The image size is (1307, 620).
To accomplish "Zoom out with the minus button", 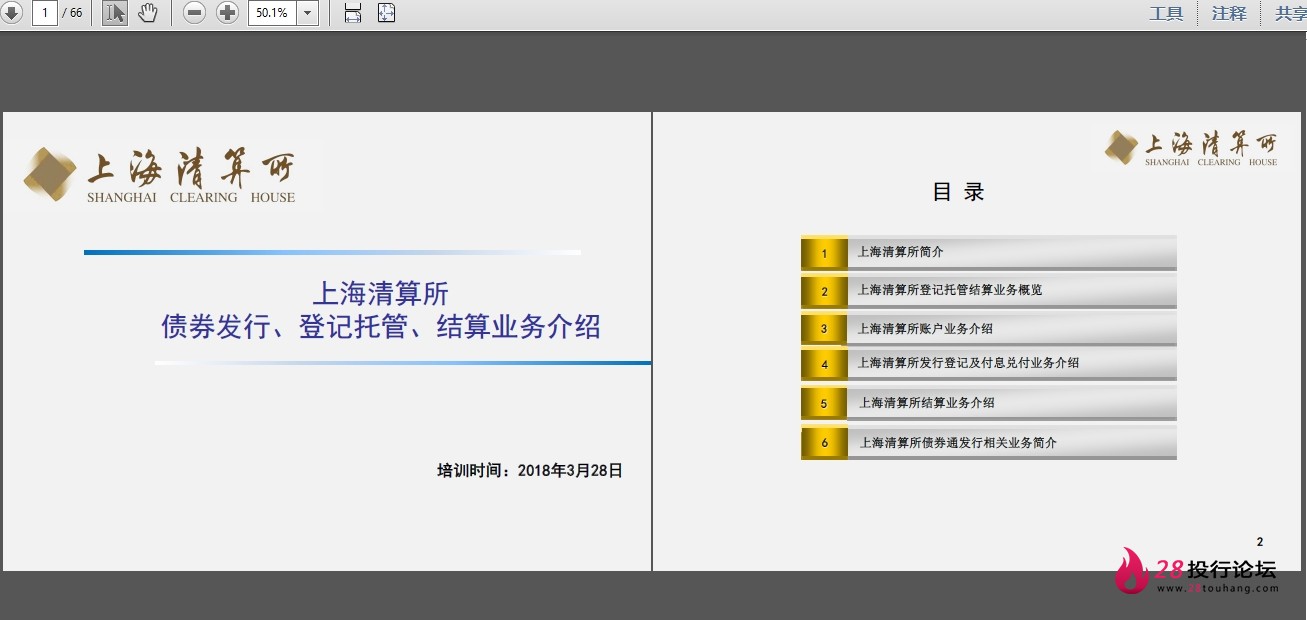I will pos(195,13).
